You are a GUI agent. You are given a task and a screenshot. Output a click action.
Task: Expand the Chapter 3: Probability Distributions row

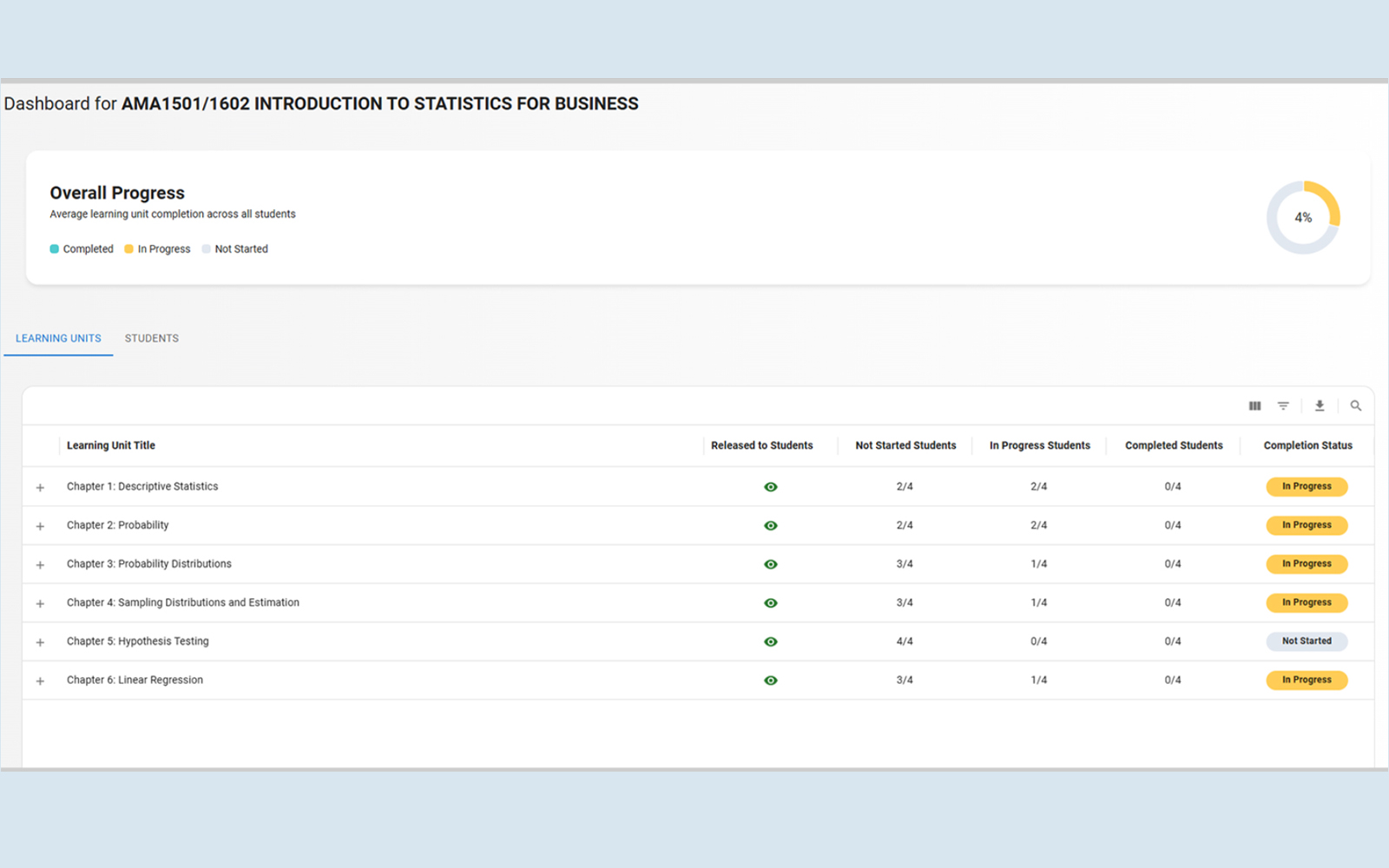40,565
